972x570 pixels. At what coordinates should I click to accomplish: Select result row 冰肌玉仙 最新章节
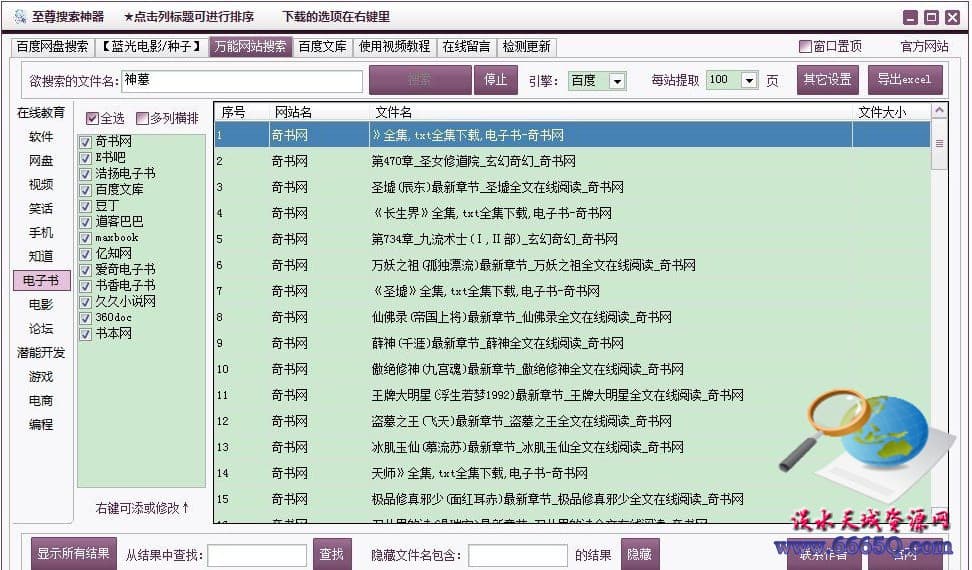point(572,447)
